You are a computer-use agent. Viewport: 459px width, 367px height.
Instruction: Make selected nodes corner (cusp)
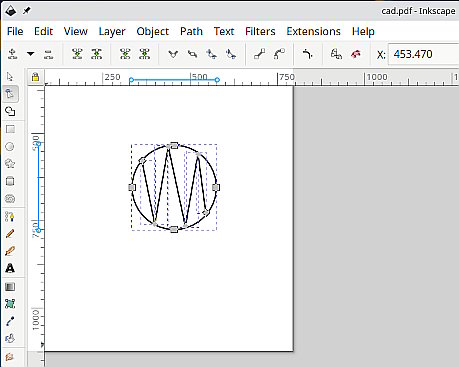pyautogui.click(x=173, y=54)
